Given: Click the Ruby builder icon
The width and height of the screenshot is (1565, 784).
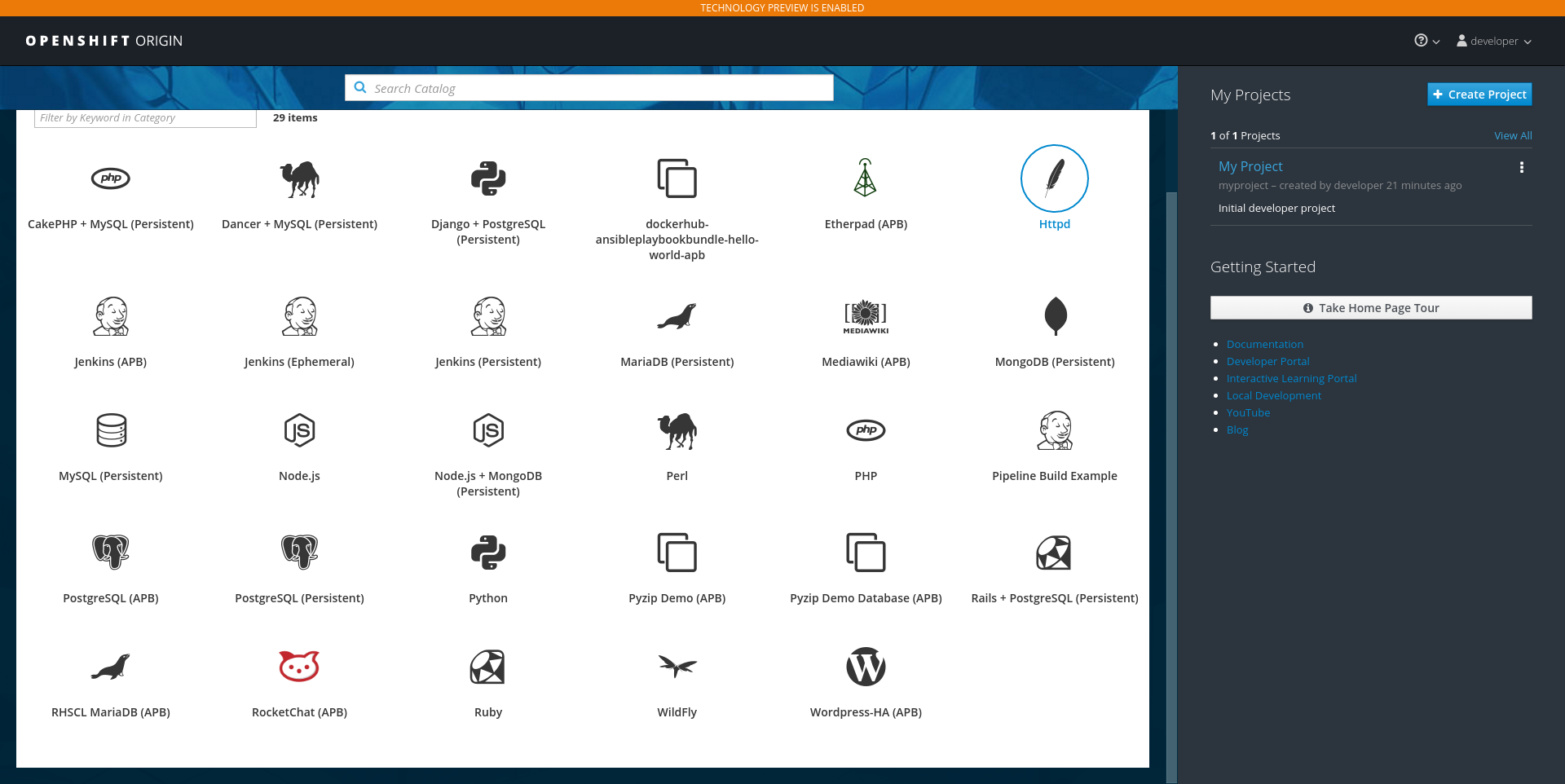Looking at the screenshot, I should coord(488,667).
